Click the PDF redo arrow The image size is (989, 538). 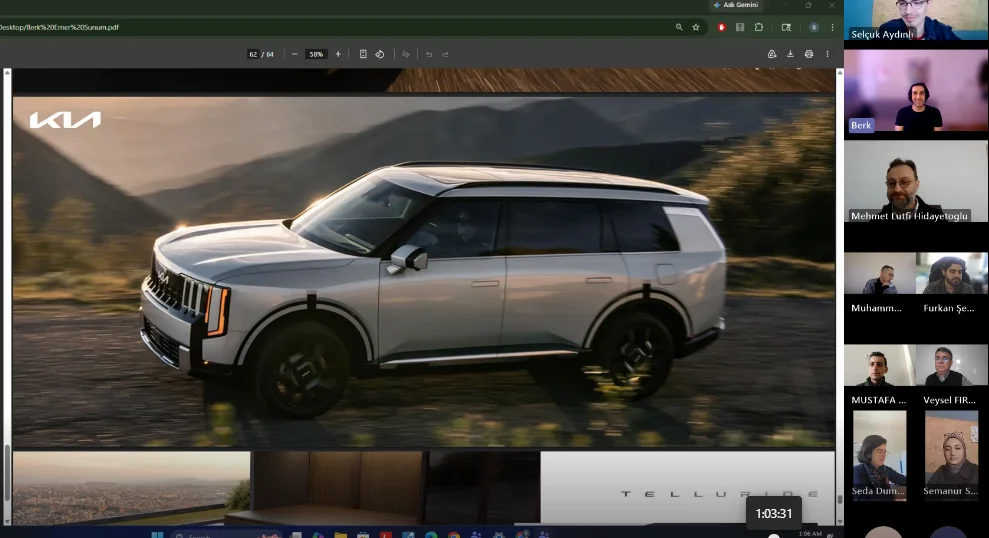click(x=445, y=54)
